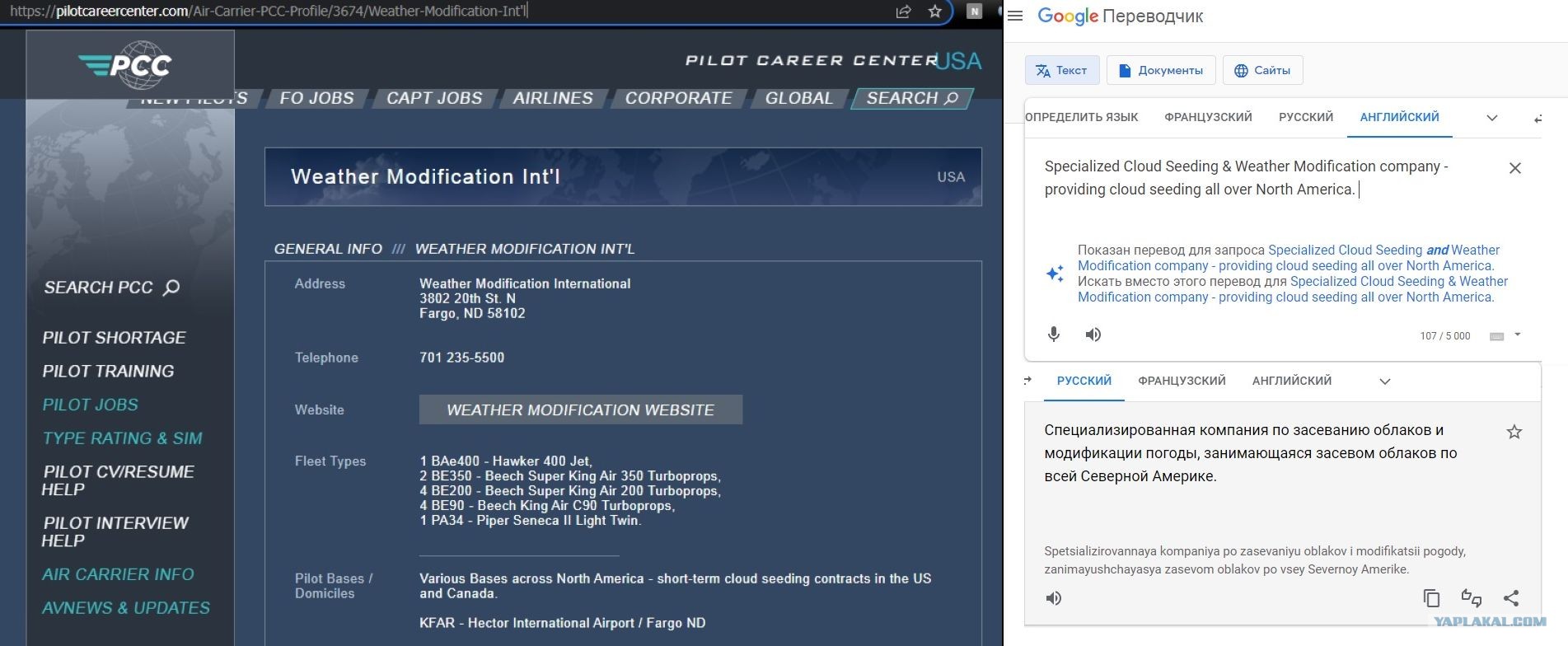Screen dimensions: 1568x646
Task: Open CORPORATE menu
Action: click(x=678, y=98)
